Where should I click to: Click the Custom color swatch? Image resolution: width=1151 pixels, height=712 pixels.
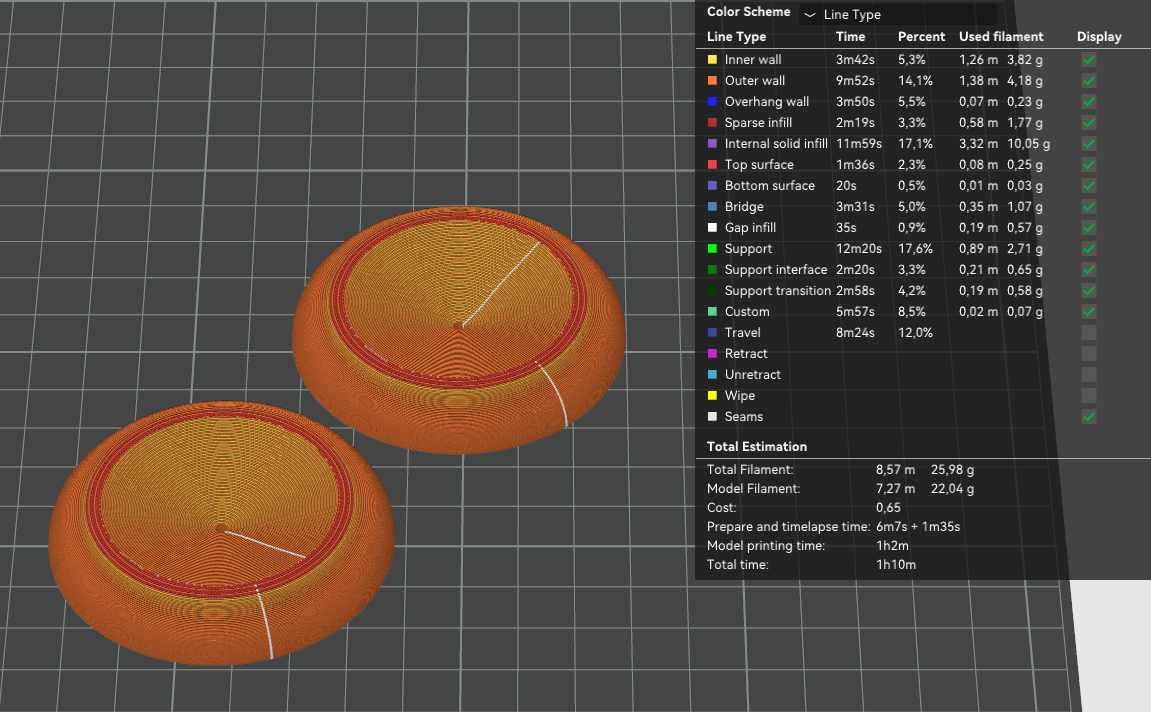[712, 311]
